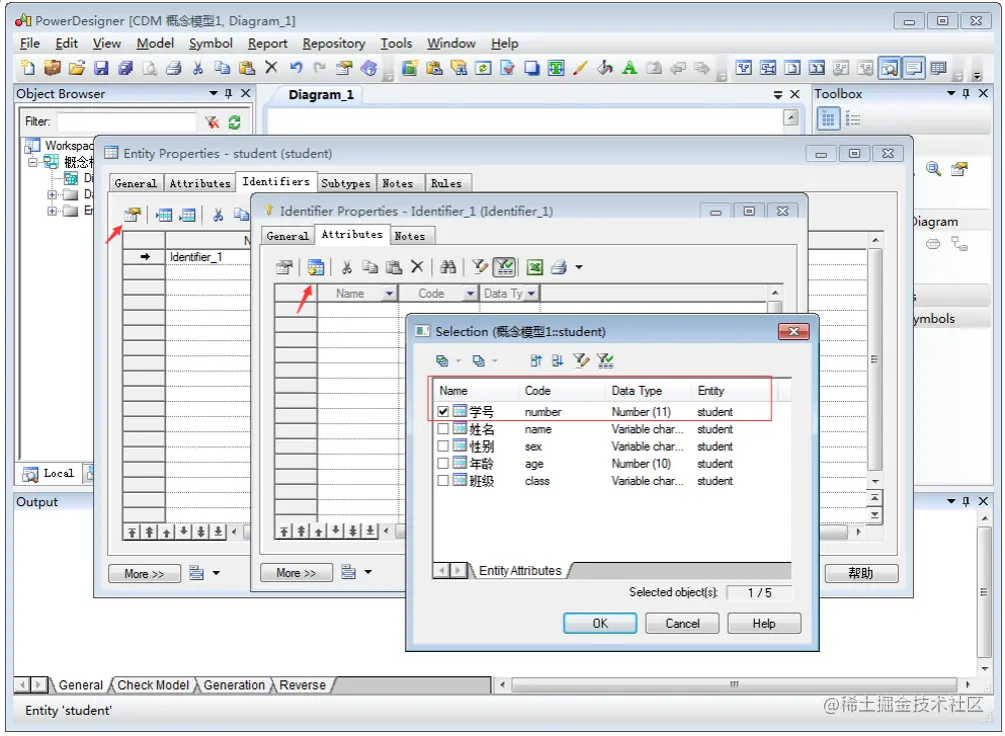
Task: Click the Undo arrow in main toolbar
Action: [295, 67]
